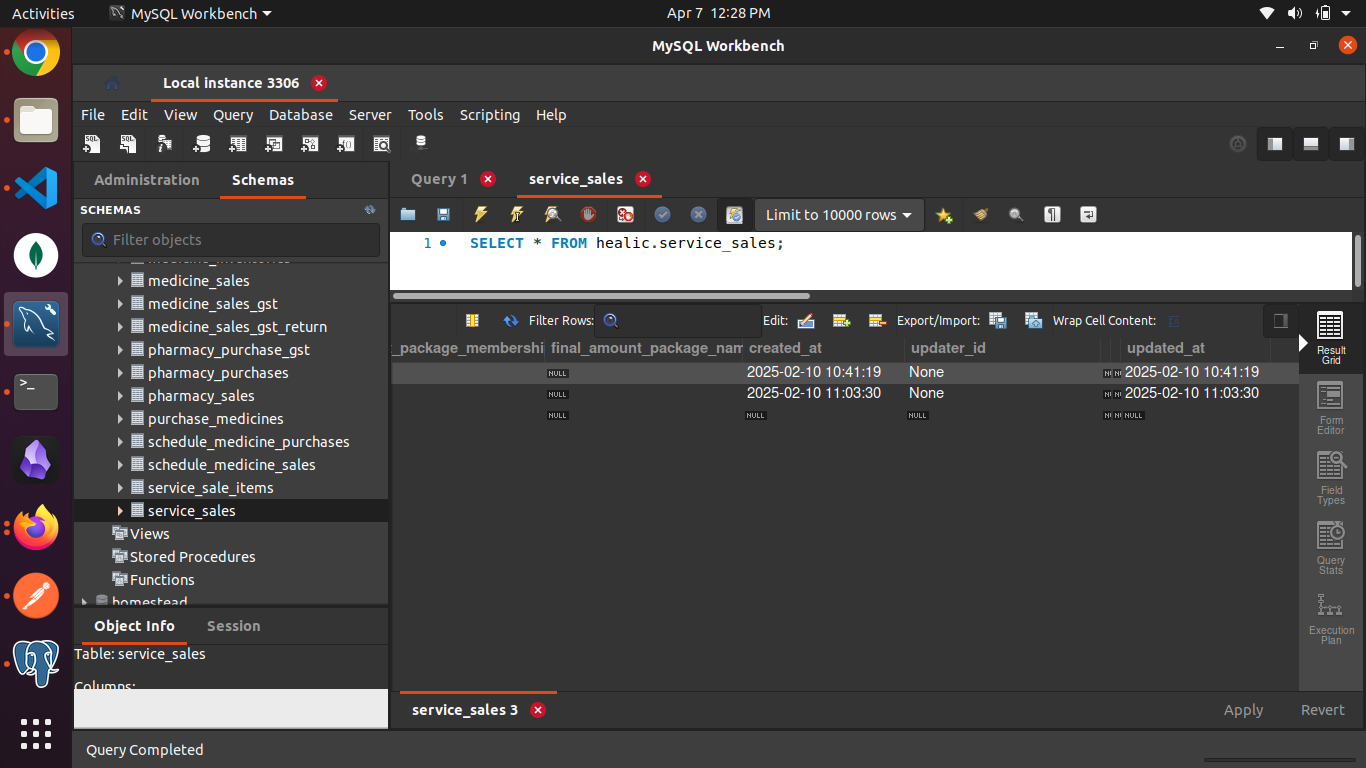This screenshot has width=1366, height=768.
Task: Create a new stored procedure toolbar icon
Action: [x=309, y=144]
